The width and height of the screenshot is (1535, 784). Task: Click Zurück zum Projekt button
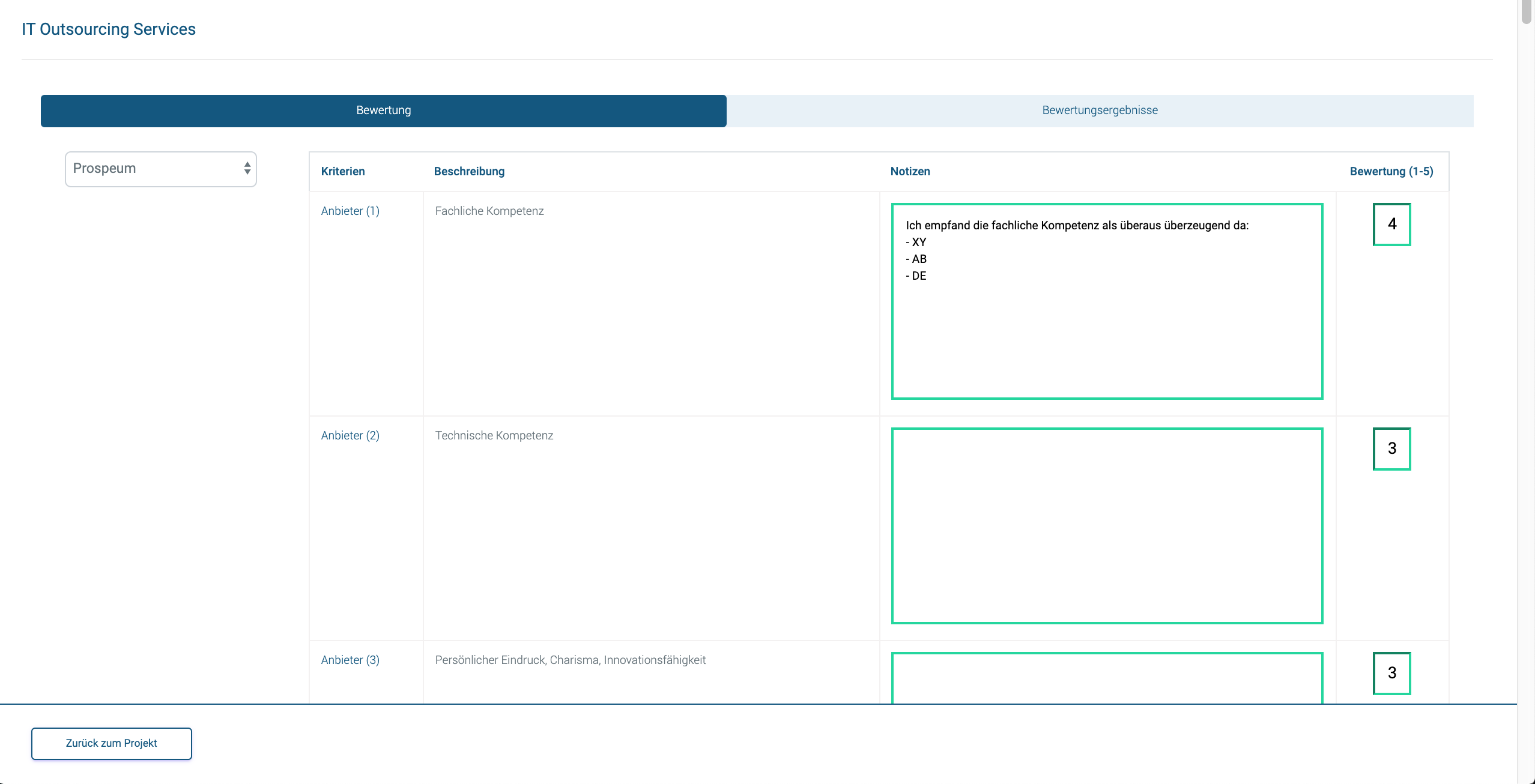pos(111,743)
